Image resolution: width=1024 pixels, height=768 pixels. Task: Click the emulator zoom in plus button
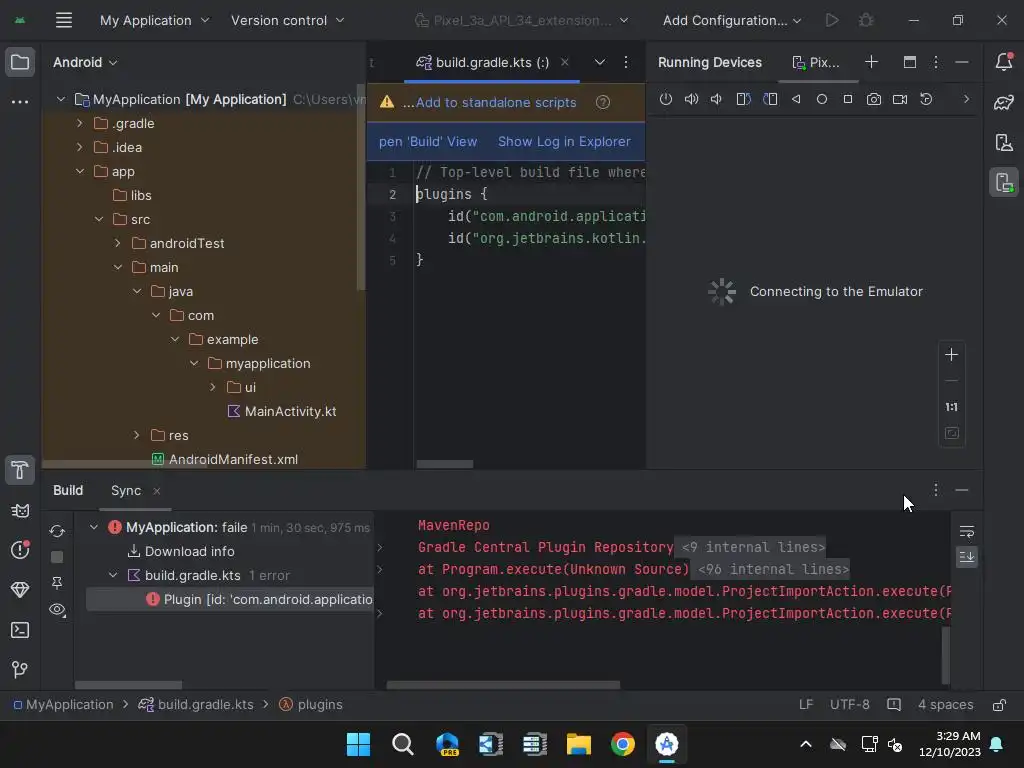pos(952,355)
